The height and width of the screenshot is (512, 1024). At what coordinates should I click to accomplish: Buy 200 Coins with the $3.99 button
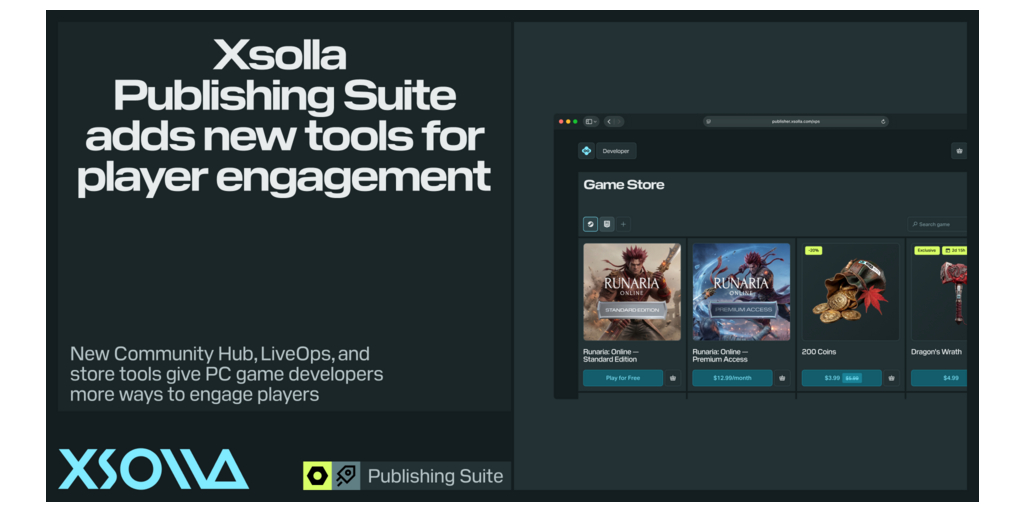point(842,378)
